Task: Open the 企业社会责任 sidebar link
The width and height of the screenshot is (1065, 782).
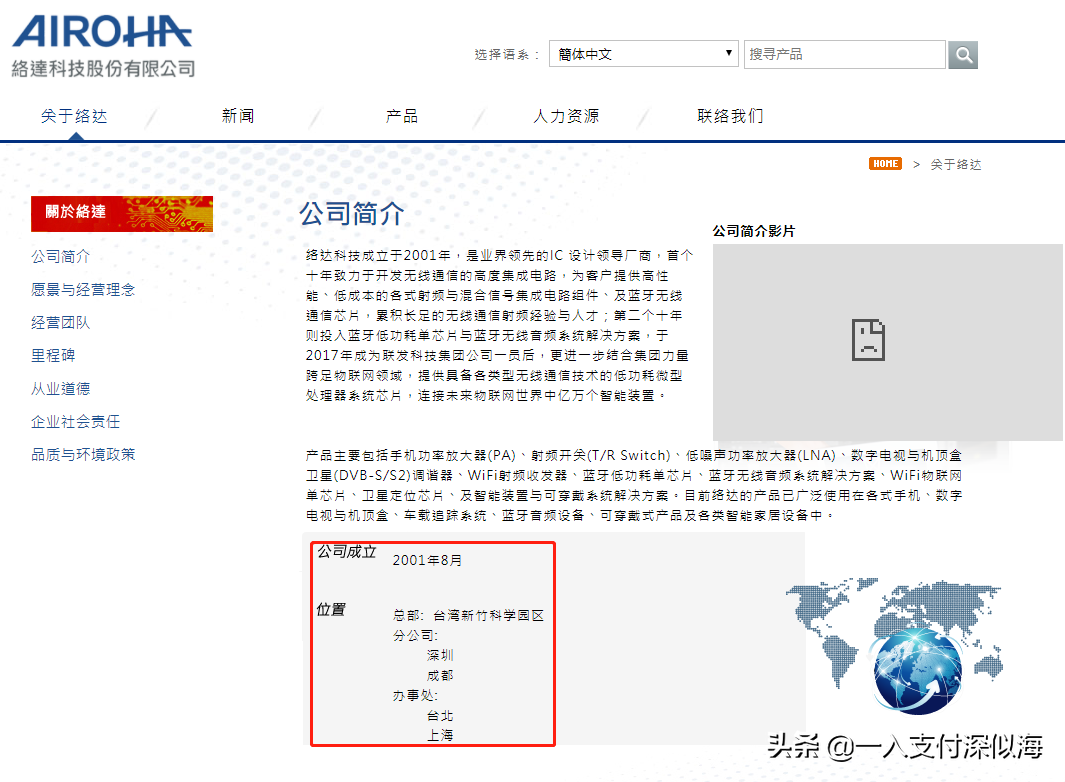Action: [76, 421]
